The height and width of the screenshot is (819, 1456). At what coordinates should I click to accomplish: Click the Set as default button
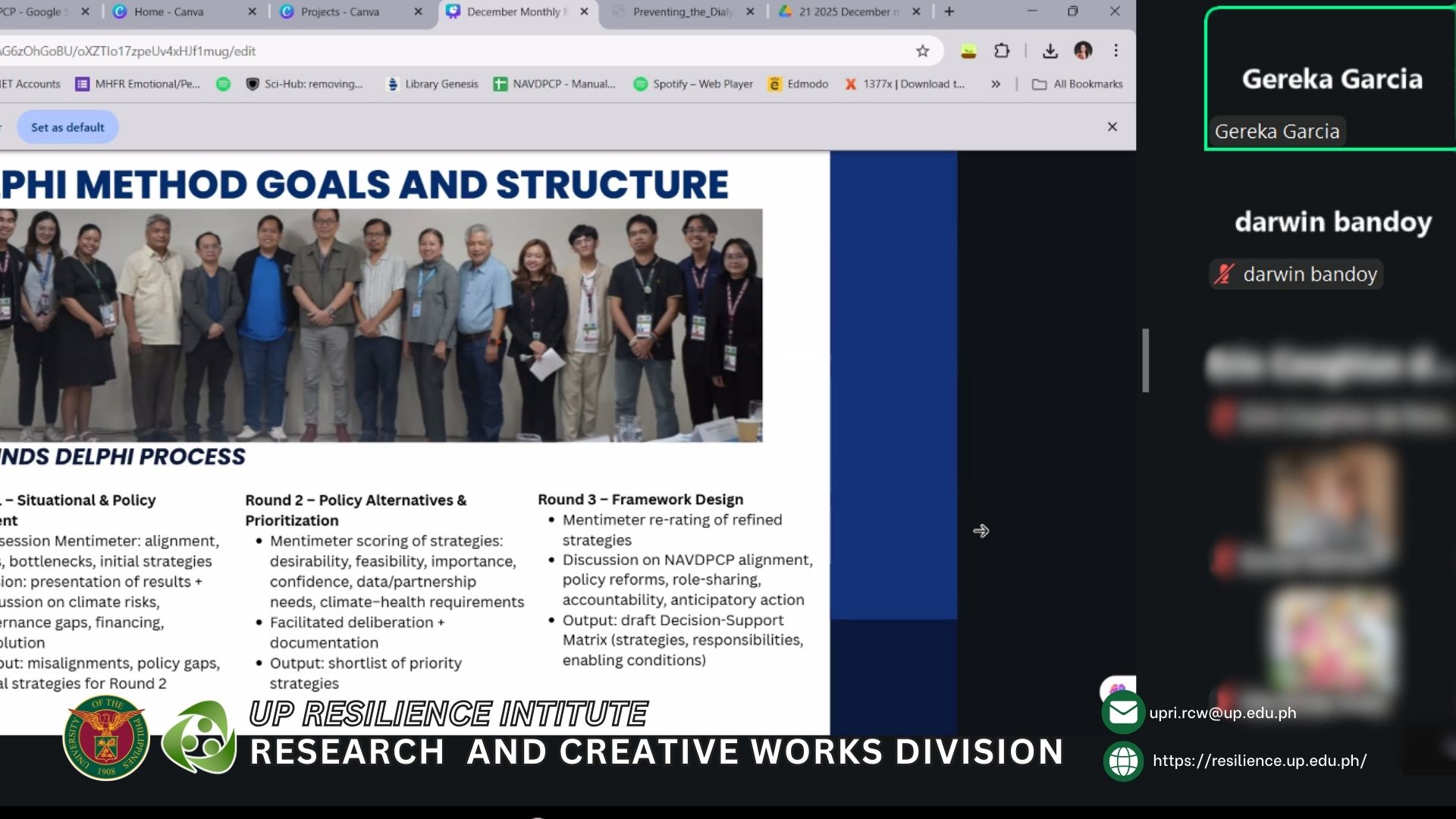click(x=67, y=127)
